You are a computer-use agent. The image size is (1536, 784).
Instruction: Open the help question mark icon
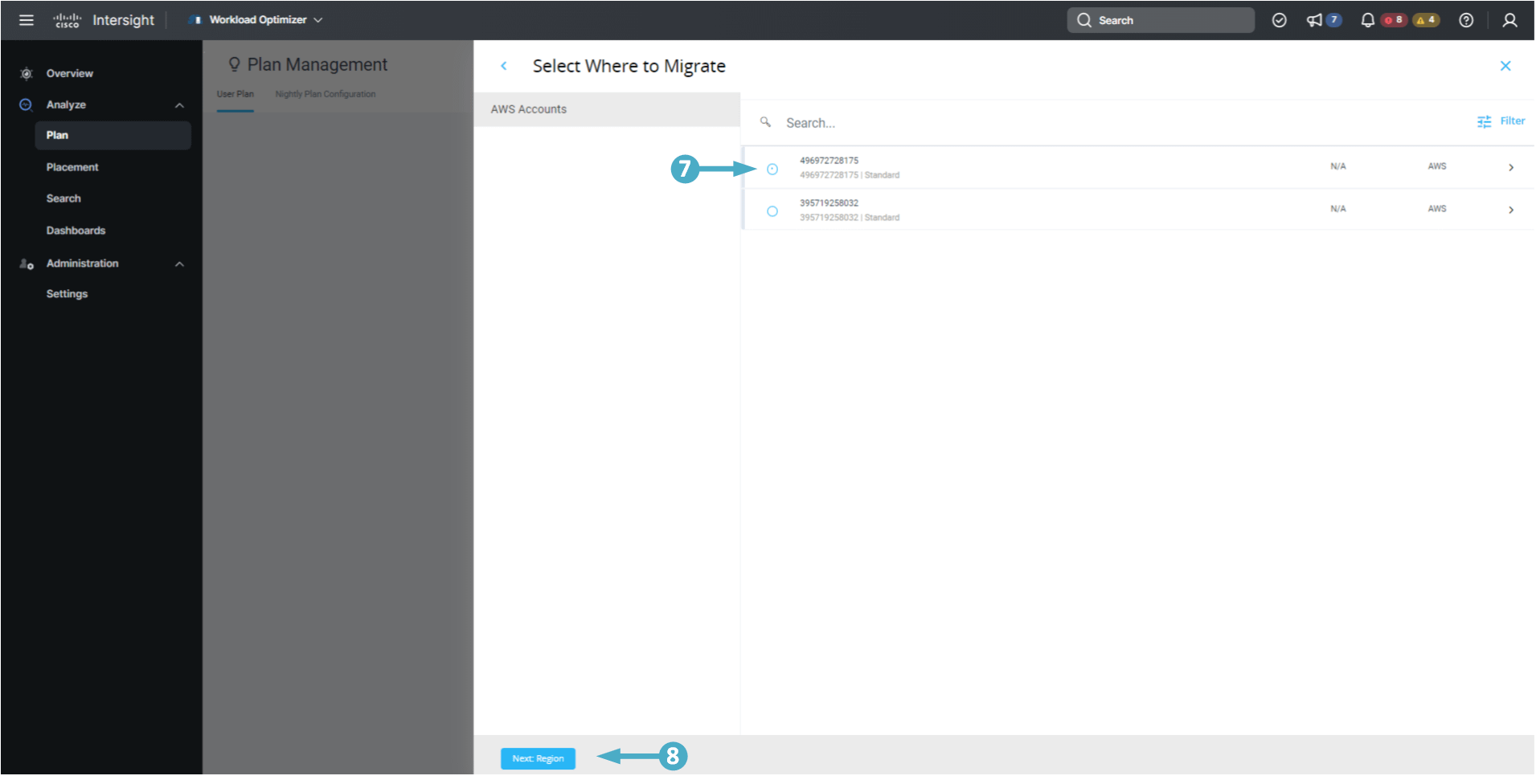1465,20
